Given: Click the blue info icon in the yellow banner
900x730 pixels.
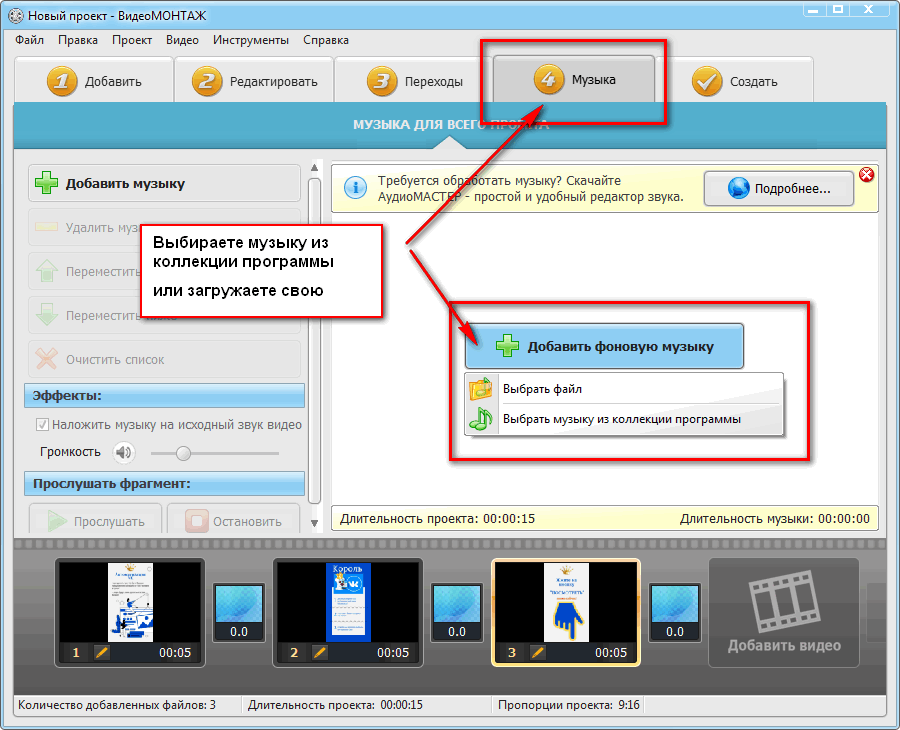Looking at the screenshot, I should [x=355, y=188].
